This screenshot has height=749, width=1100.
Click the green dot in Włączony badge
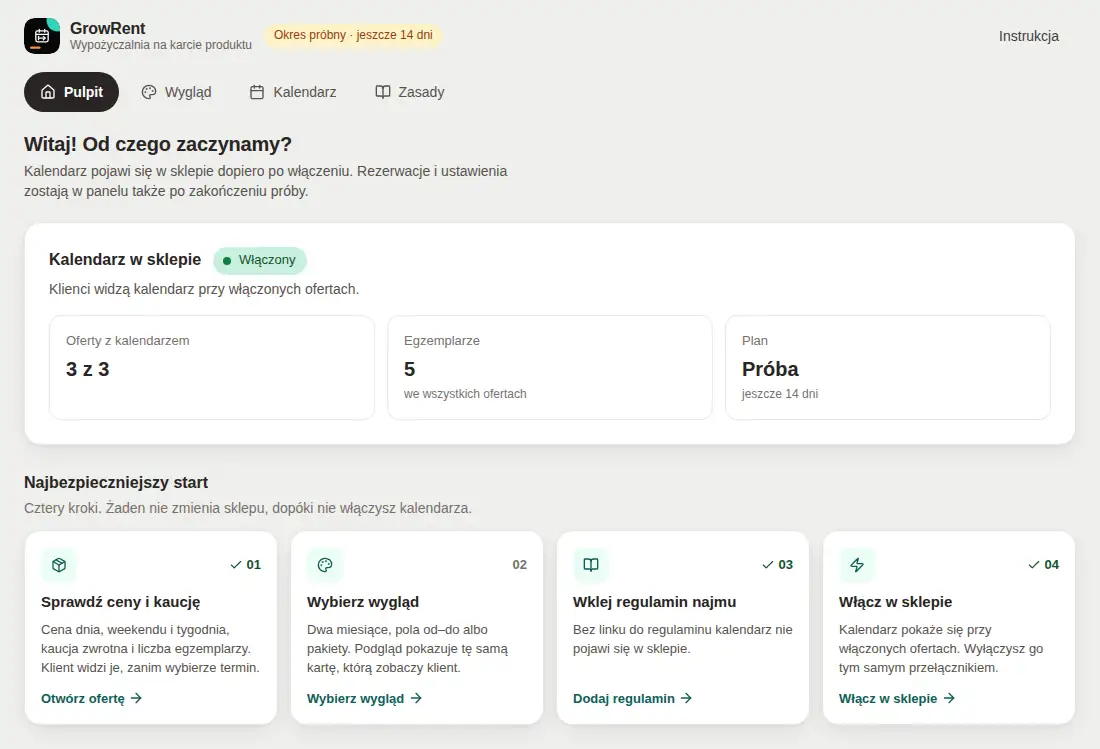click(x=227, y=261)
